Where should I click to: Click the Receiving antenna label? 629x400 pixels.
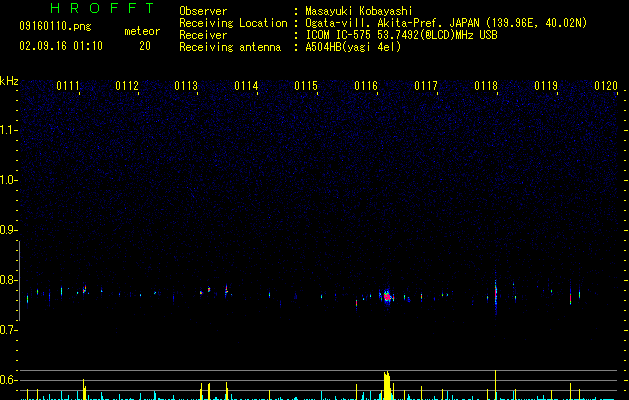click(230, 47)
